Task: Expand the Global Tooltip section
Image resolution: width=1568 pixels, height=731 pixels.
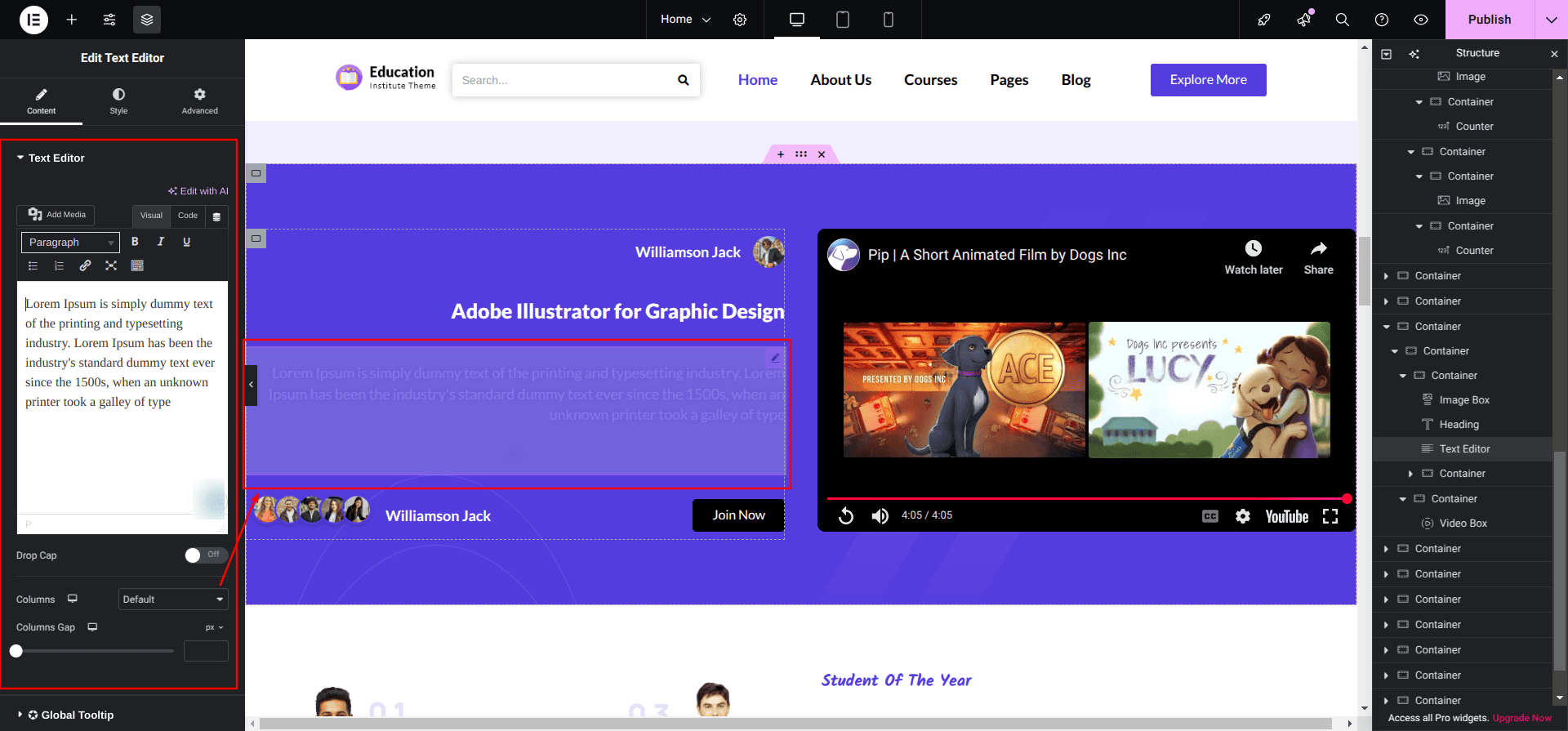Action: pos(65,715)
